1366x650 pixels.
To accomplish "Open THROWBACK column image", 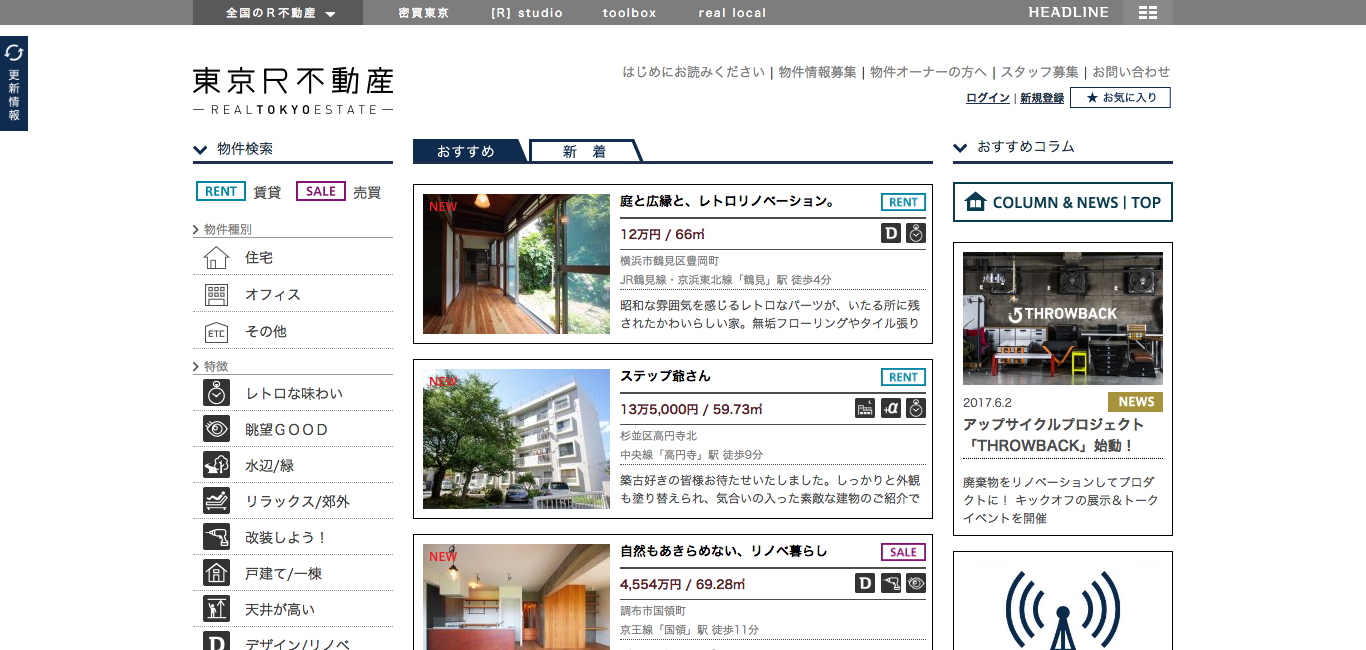I will click(x=1063, y=318).
